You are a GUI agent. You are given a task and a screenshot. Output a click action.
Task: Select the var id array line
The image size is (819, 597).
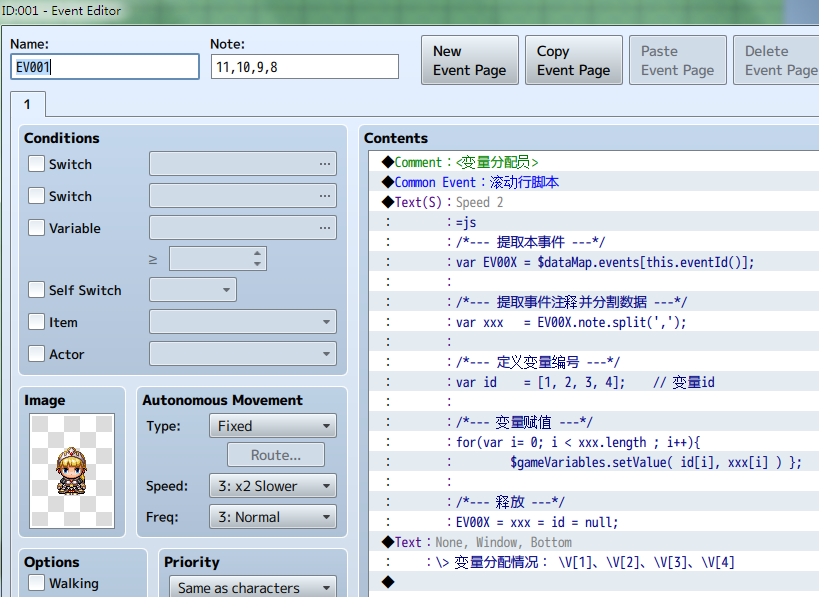[594, 382]
